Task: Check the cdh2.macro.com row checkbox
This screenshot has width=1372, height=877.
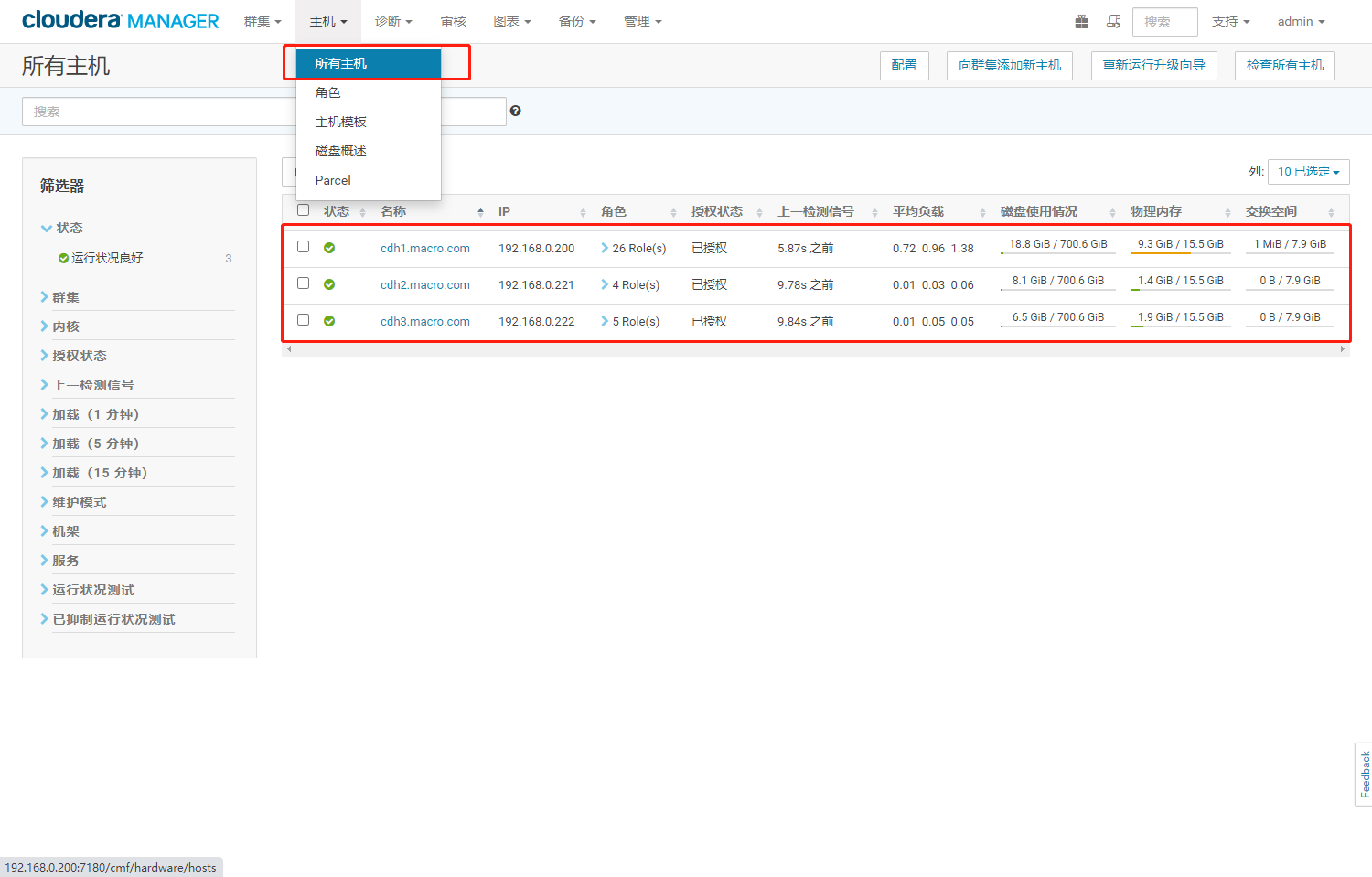Action: [x=304, y=283]
